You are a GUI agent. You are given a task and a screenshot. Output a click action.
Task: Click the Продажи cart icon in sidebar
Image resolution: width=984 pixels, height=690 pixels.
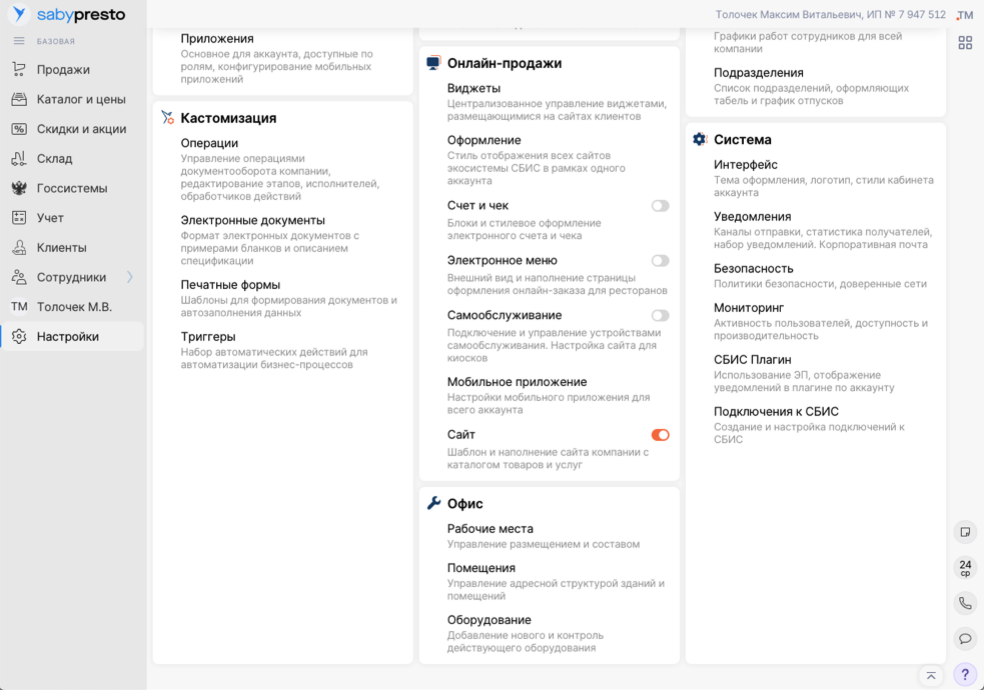pyautogui.click(x=19, y=70)
